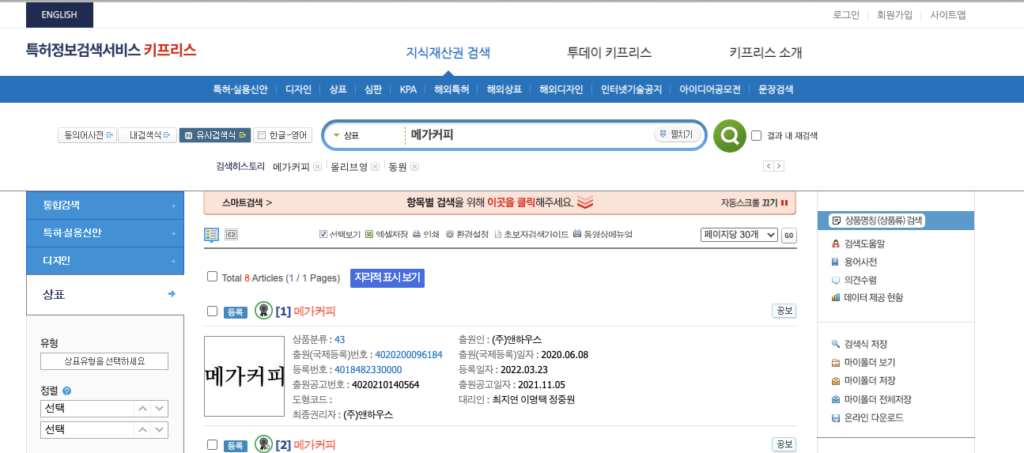Image resolution: width=1024 pixels, height=453 pixels.
Task: Click 인쇄 print icon
Action: pos(425,234)
